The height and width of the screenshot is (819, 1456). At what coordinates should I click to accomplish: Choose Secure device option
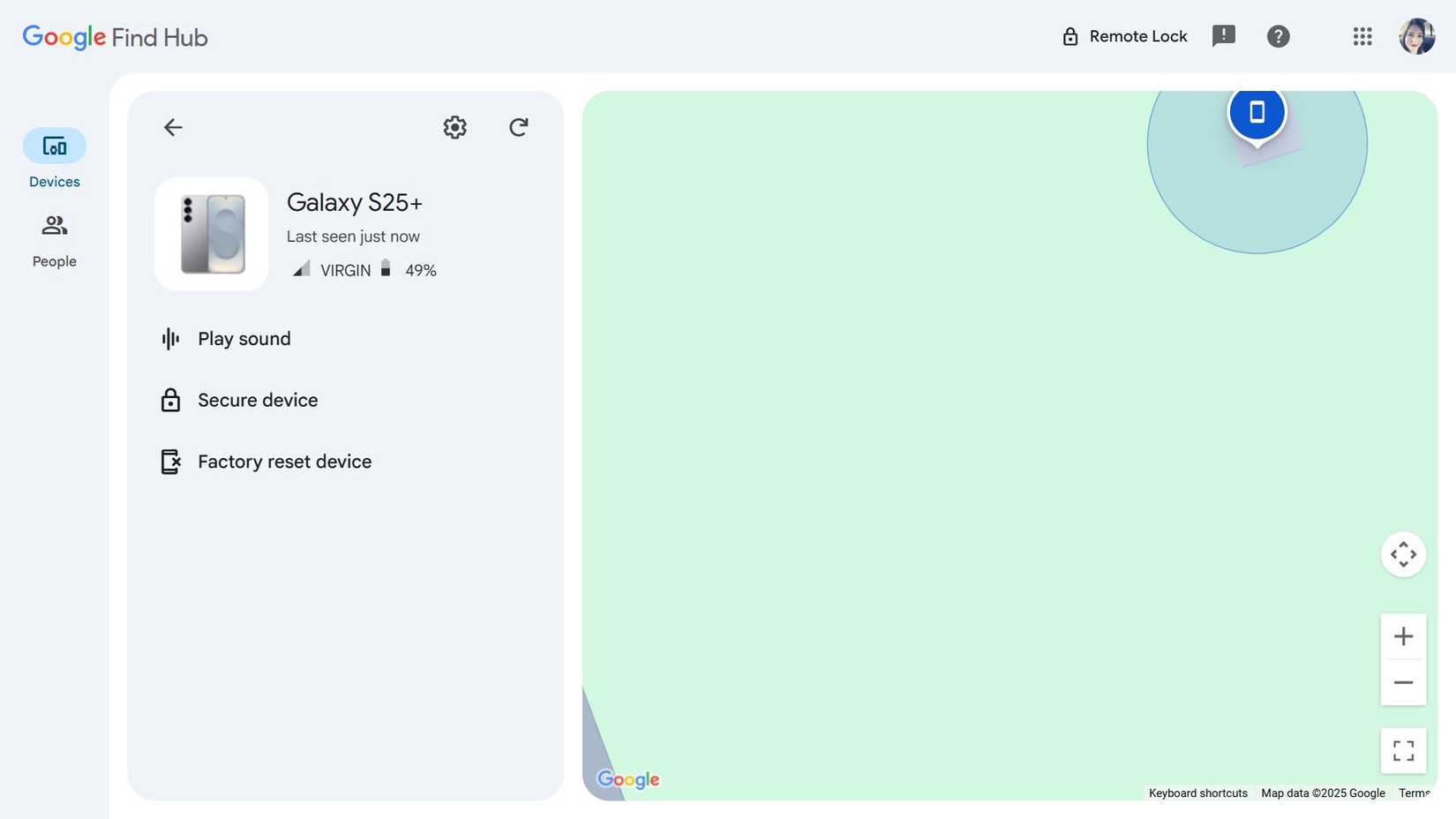258,400
